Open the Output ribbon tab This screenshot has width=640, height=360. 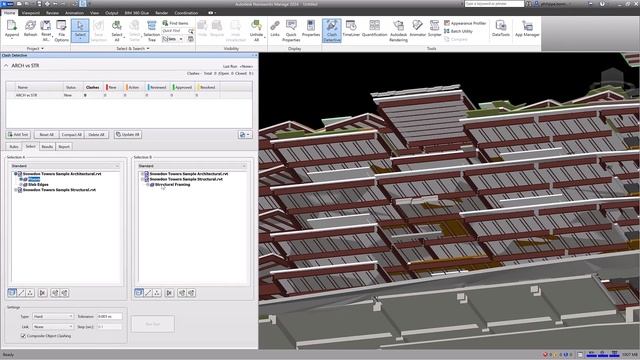coord(111,13)
